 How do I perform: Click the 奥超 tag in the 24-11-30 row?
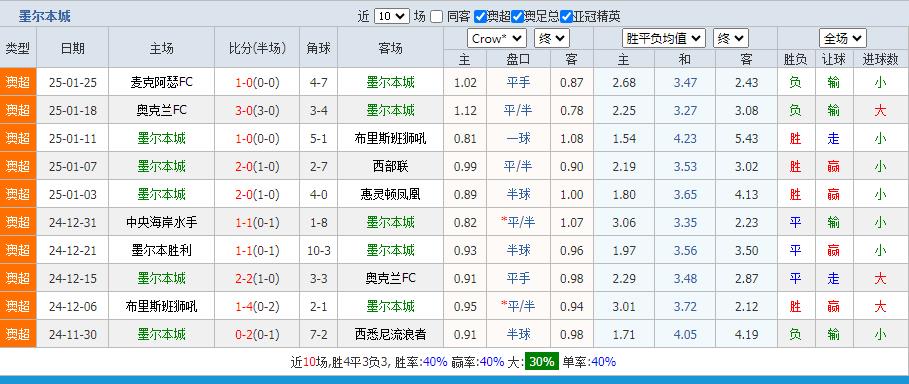(x=18, y=334)
